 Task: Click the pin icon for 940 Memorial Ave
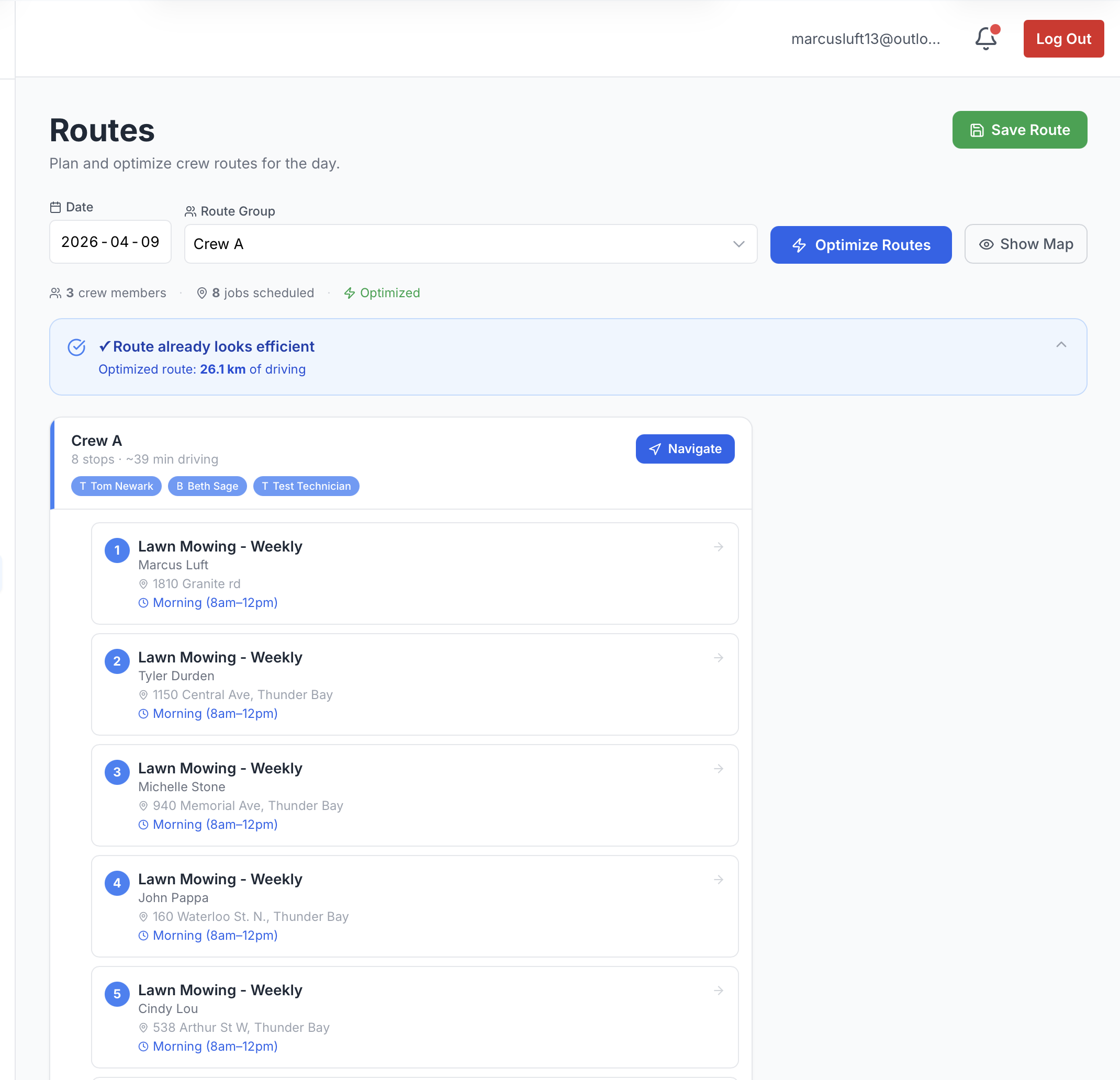tap(143, 806)
